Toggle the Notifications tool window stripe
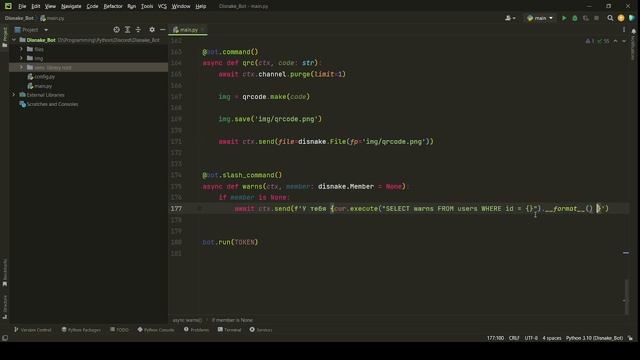 click(633, 45)
